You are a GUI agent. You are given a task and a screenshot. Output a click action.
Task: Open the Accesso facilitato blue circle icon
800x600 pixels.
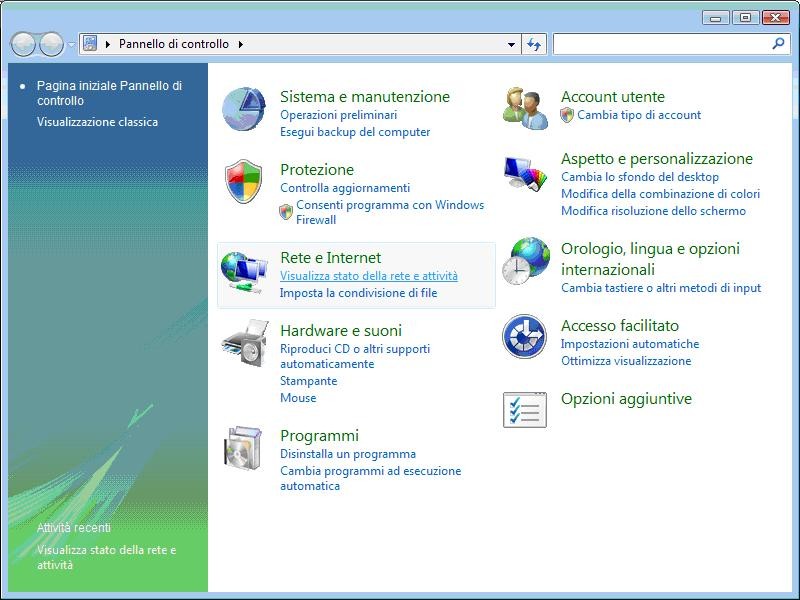tap(524, 336)
